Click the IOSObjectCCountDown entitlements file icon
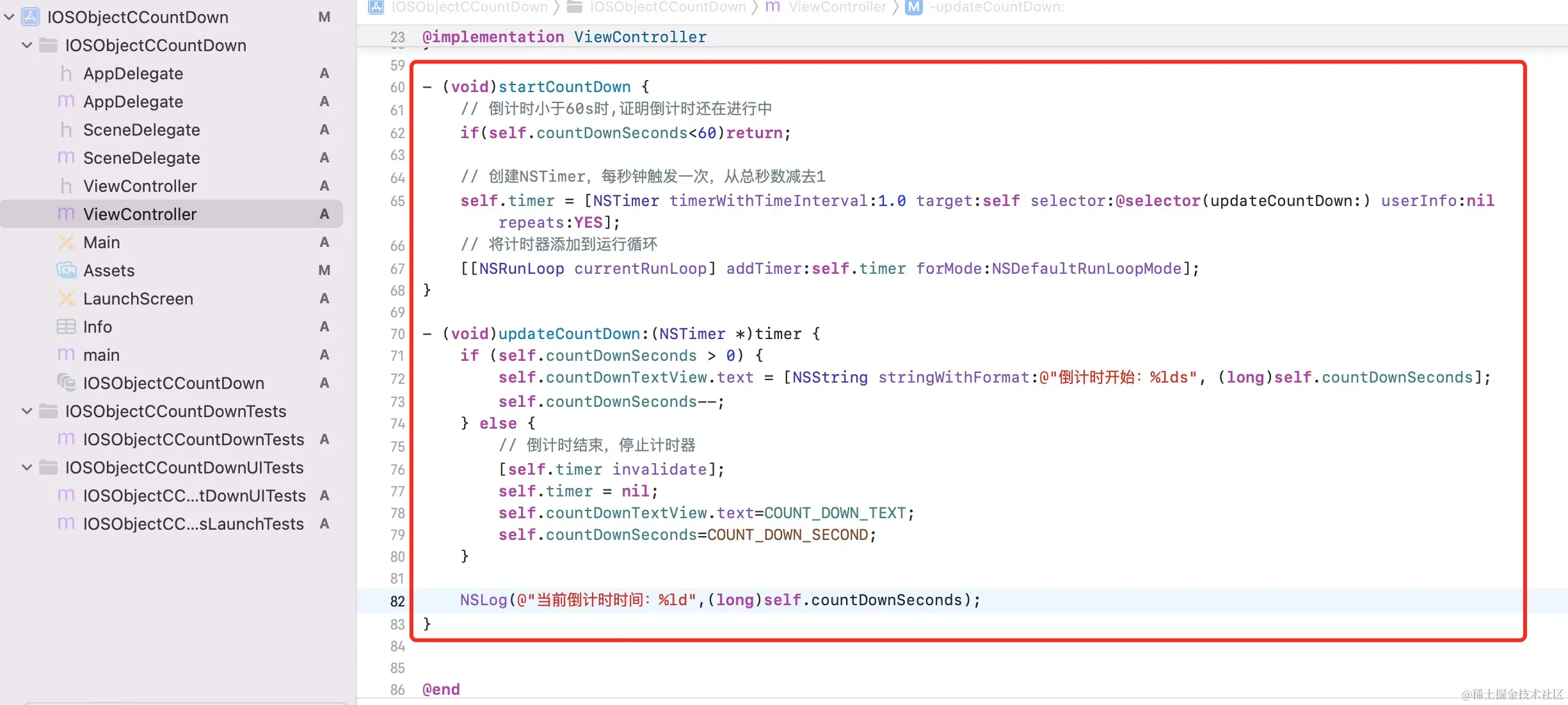 pyautogui.click(x=66, y=383)
